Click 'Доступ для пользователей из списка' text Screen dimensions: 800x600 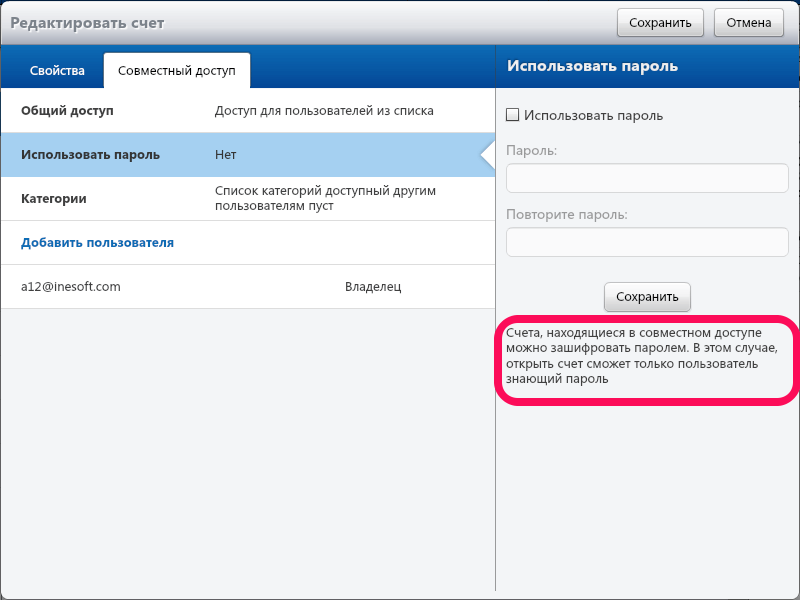tap(324, 111)
